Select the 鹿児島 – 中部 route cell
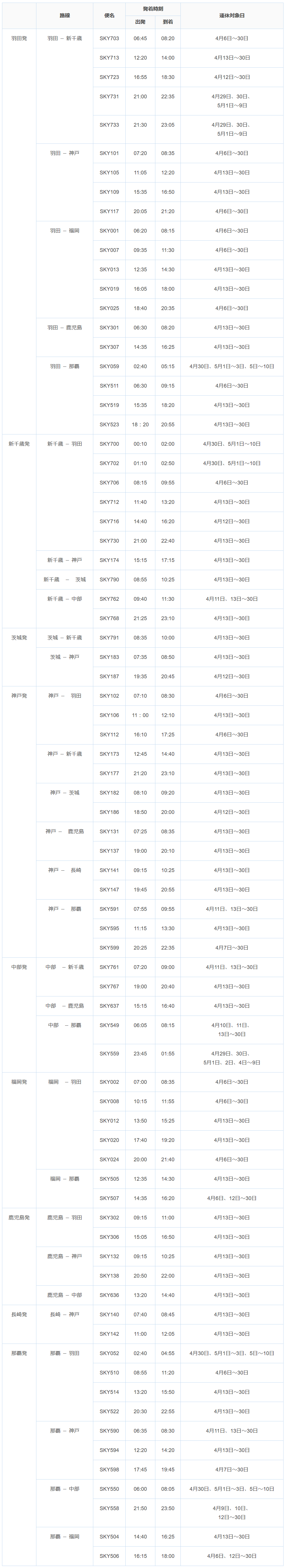 pos(64,1295)
